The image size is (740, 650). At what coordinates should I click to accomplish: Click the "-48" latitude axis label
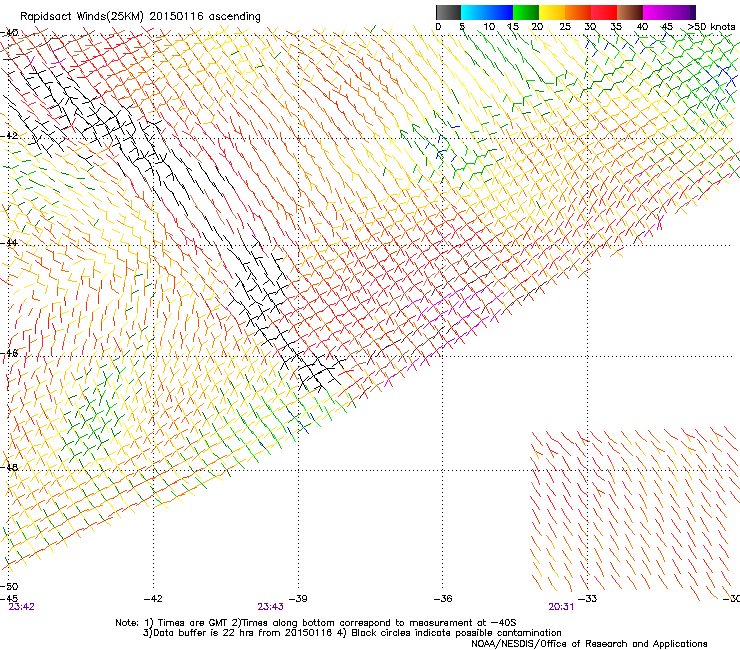pyautogui.click(x=9, y=467)
